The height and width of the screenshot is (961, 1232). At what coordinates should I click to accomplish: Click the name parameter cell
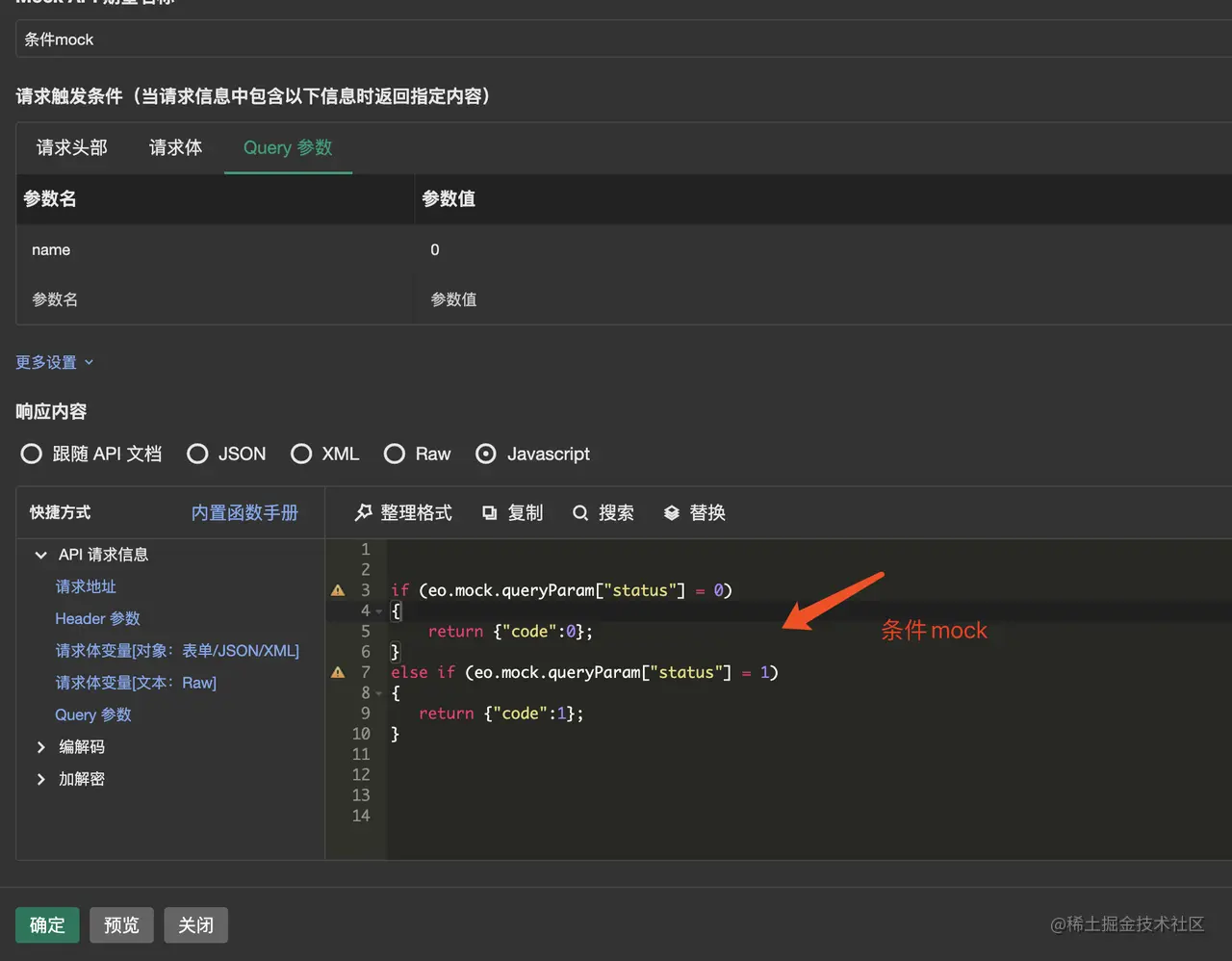tap(216, 249)
